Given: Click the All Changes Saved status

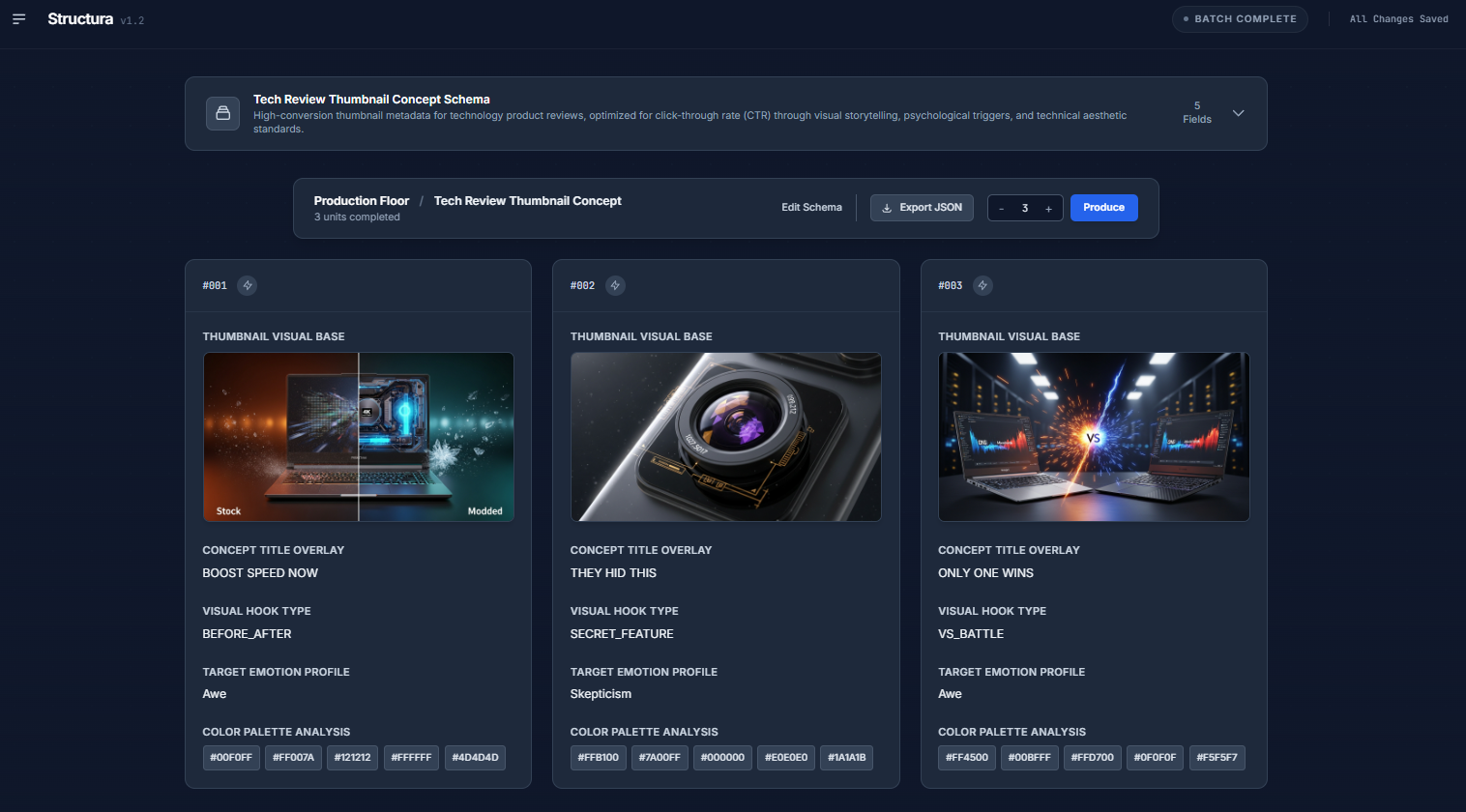Looking at the screenshot, I should coord(1398,19).
